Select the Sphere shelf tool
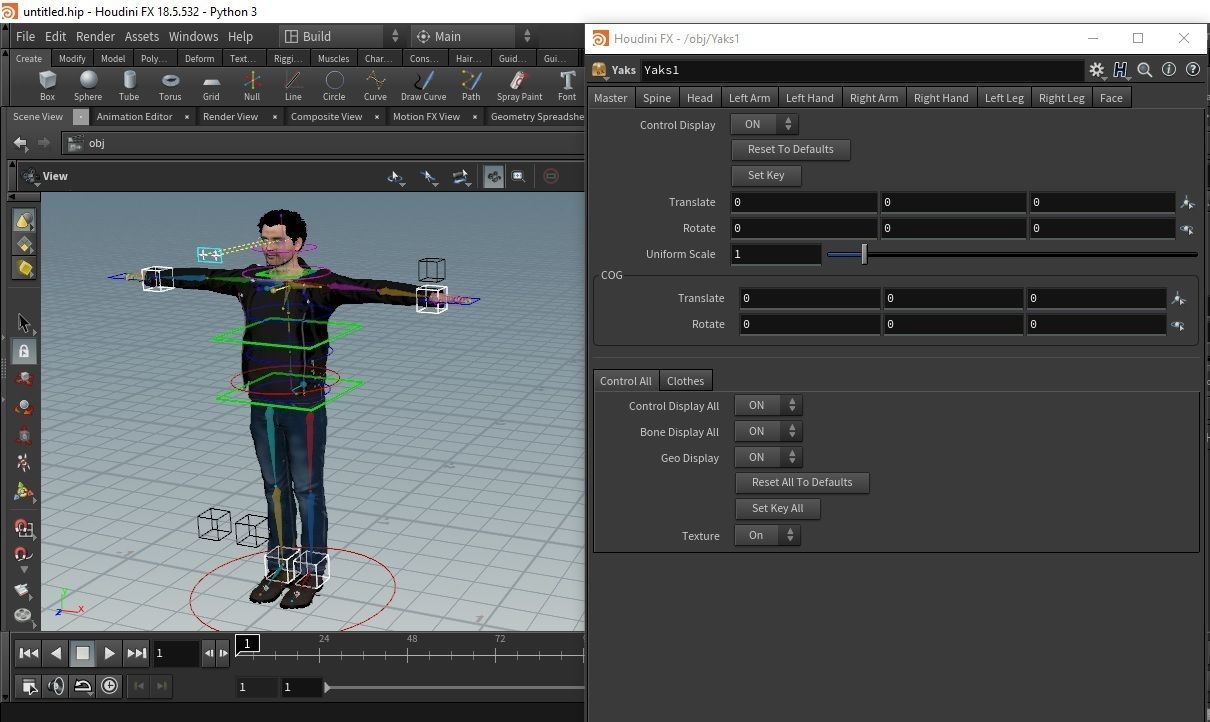The width and height of the screenshot is (1210, 722). click(x=88, y=85)
